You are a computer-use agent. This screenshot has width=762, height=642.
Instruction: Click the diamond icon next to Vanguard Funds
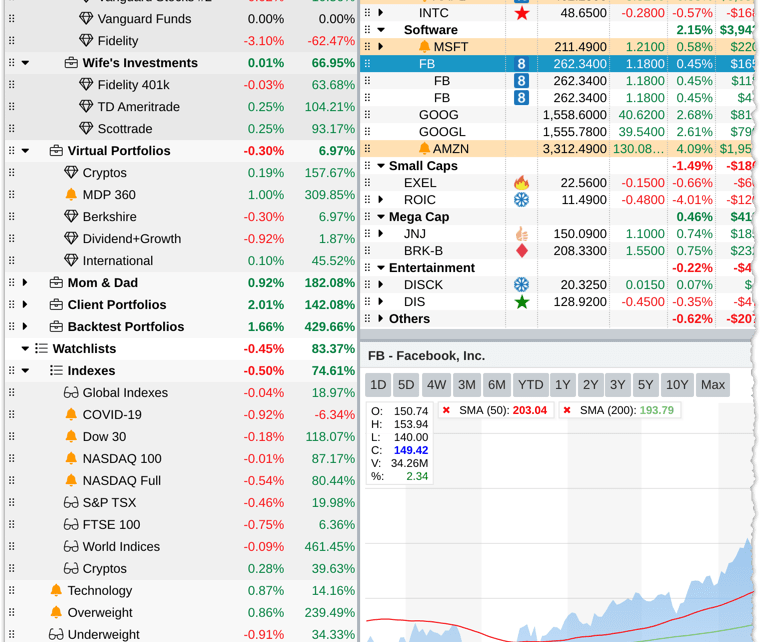(86, 18)
